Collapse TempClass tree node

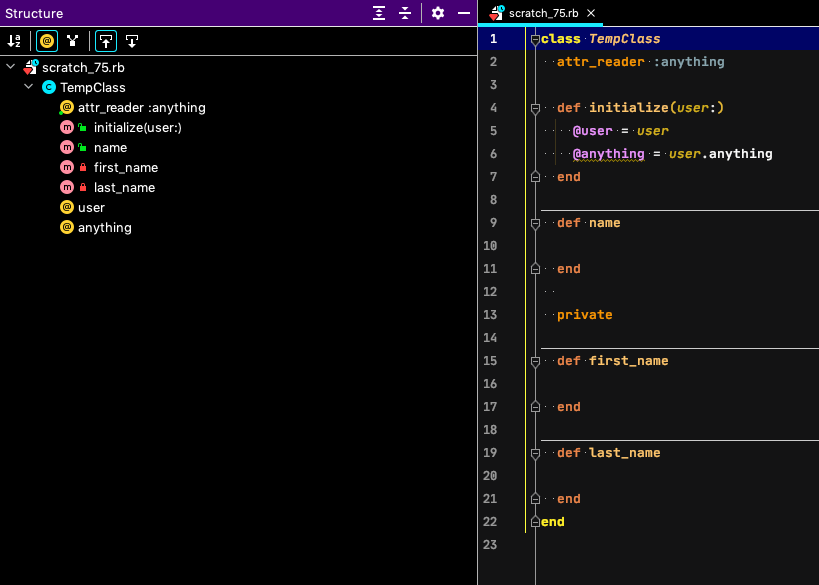[x=29, y=87]
